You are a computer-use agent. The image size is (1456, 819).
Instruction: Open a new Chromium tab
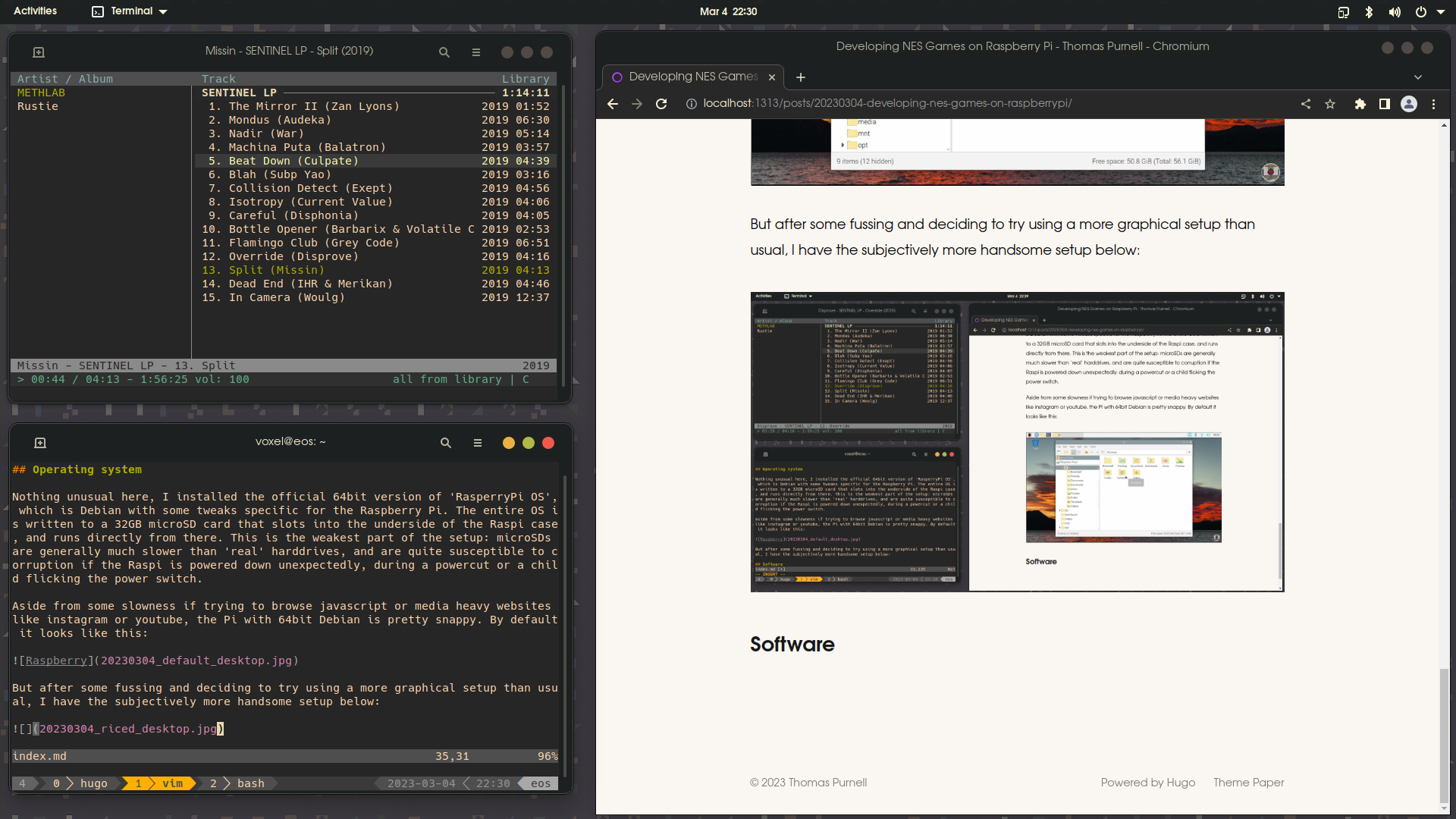point(801,77)
